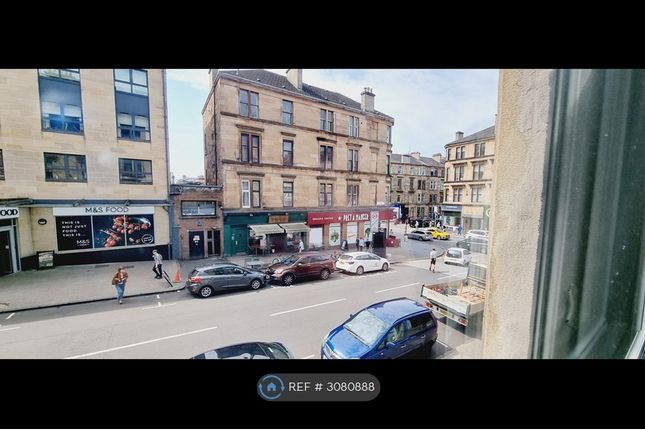The height and width of the screenshot is (430, 645).
Task: Click the REF # 3080888 text
Action: click(332, 387)
